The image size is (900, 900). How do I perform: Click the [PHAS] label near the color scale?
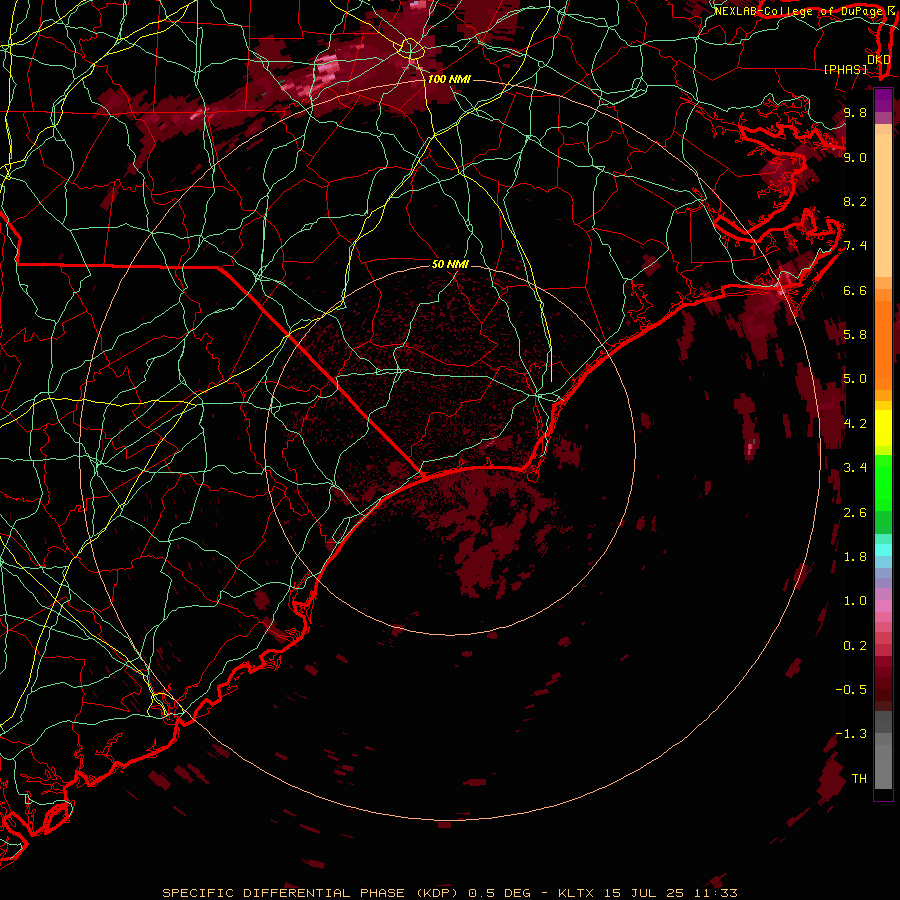845,69
